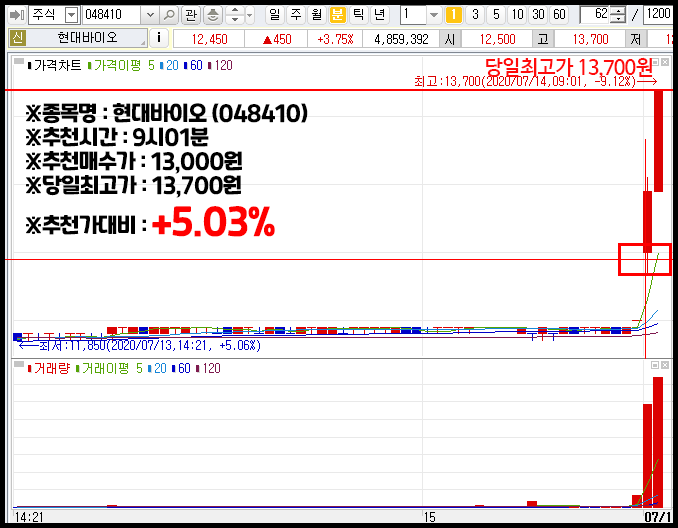678x528 pixels.
Task: Click the change rate +3.75%
Action: point(335,39)
